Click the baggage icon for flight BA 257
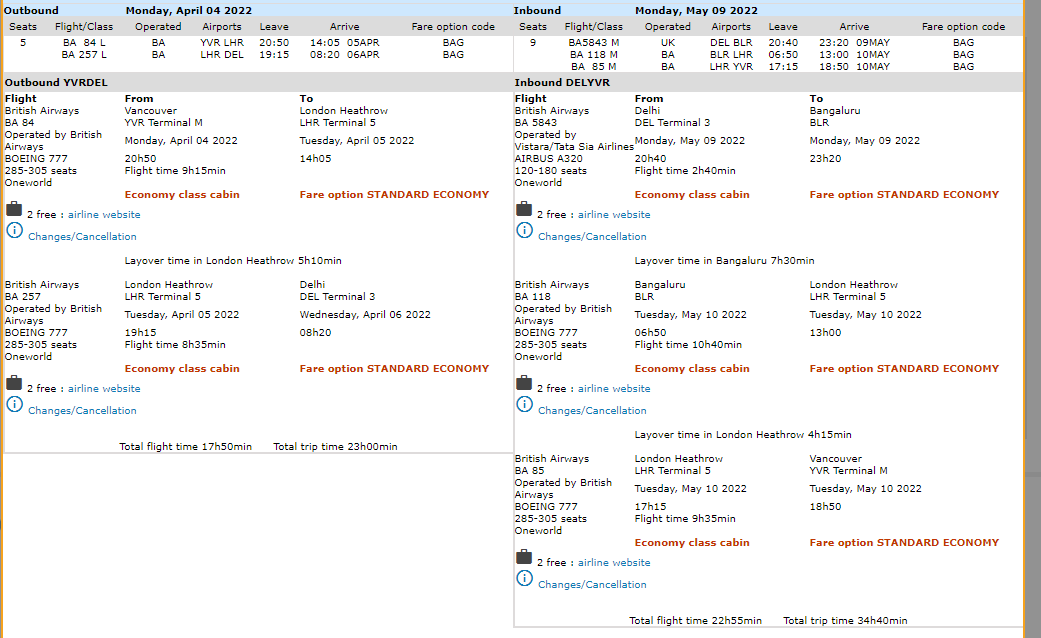Image resolution: width=1041 pixels, height=638 pixels. pyautogui.click(x=14, y=384)
